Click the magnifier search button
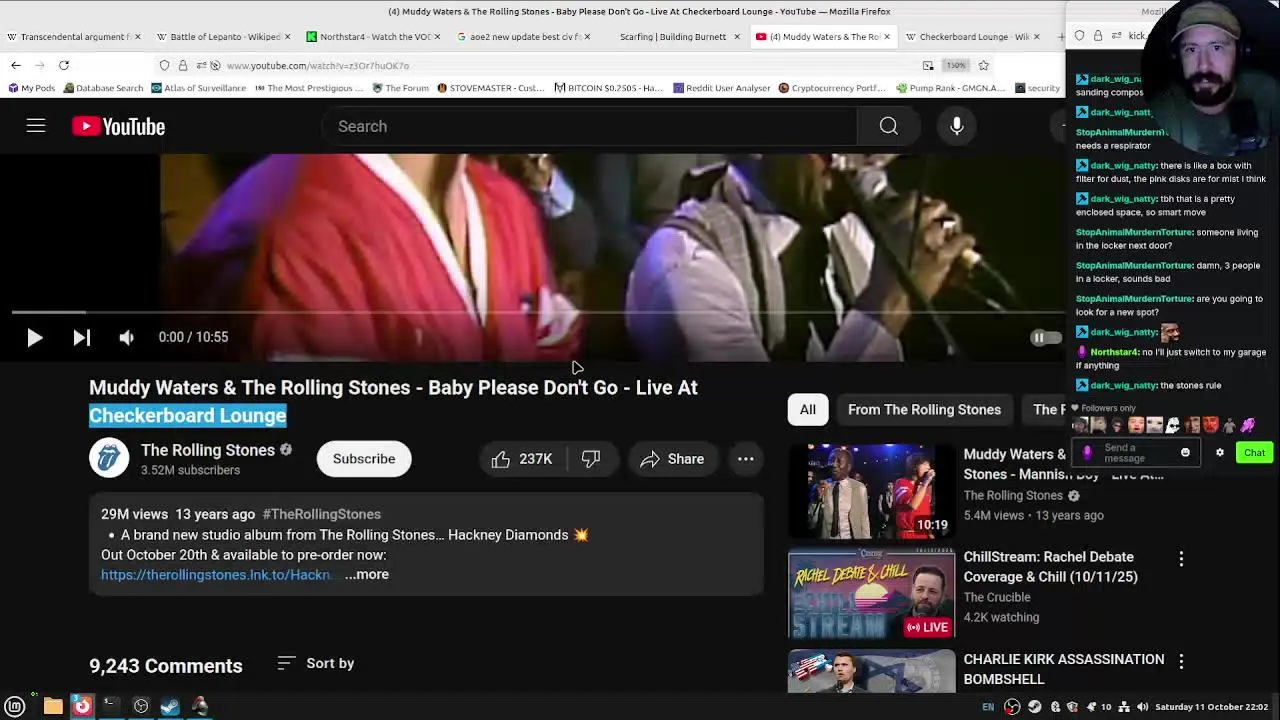 pos(888,126)
